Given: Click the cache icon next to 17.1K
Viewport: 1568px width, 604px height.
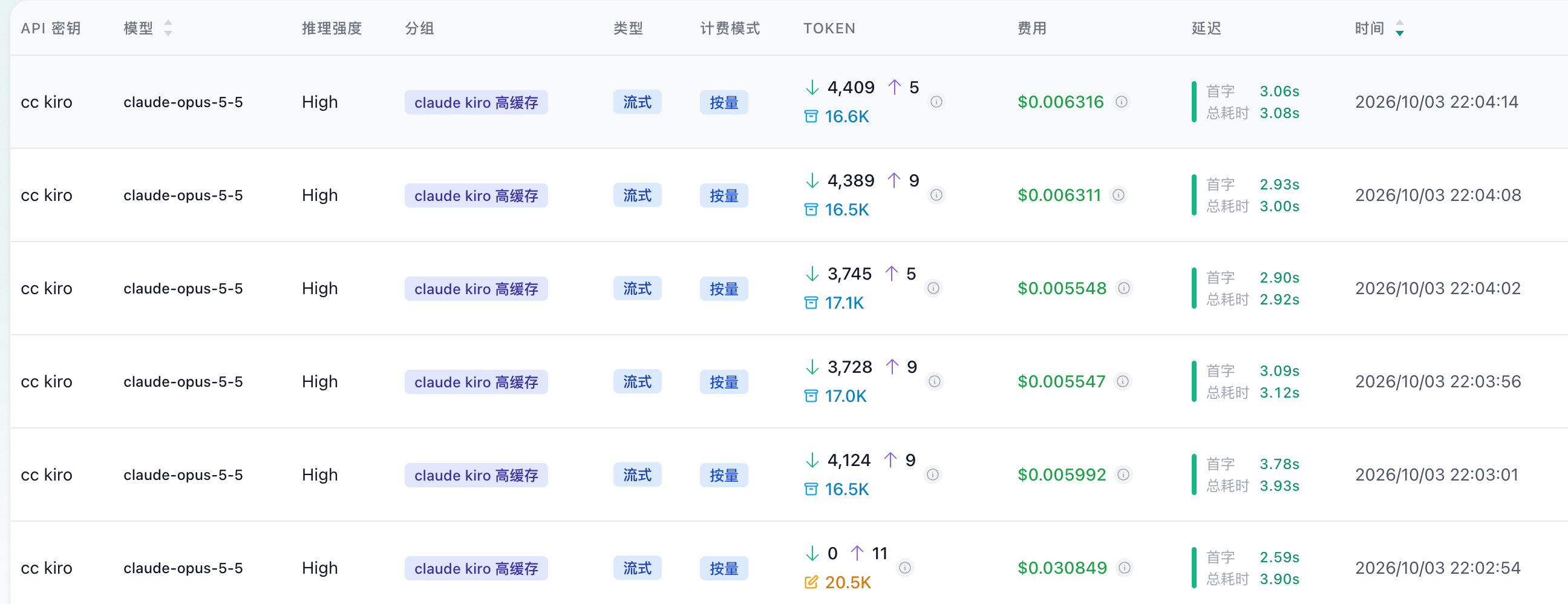Looking at the screenshot, I should pyautogui.click(x=811, y=303).
